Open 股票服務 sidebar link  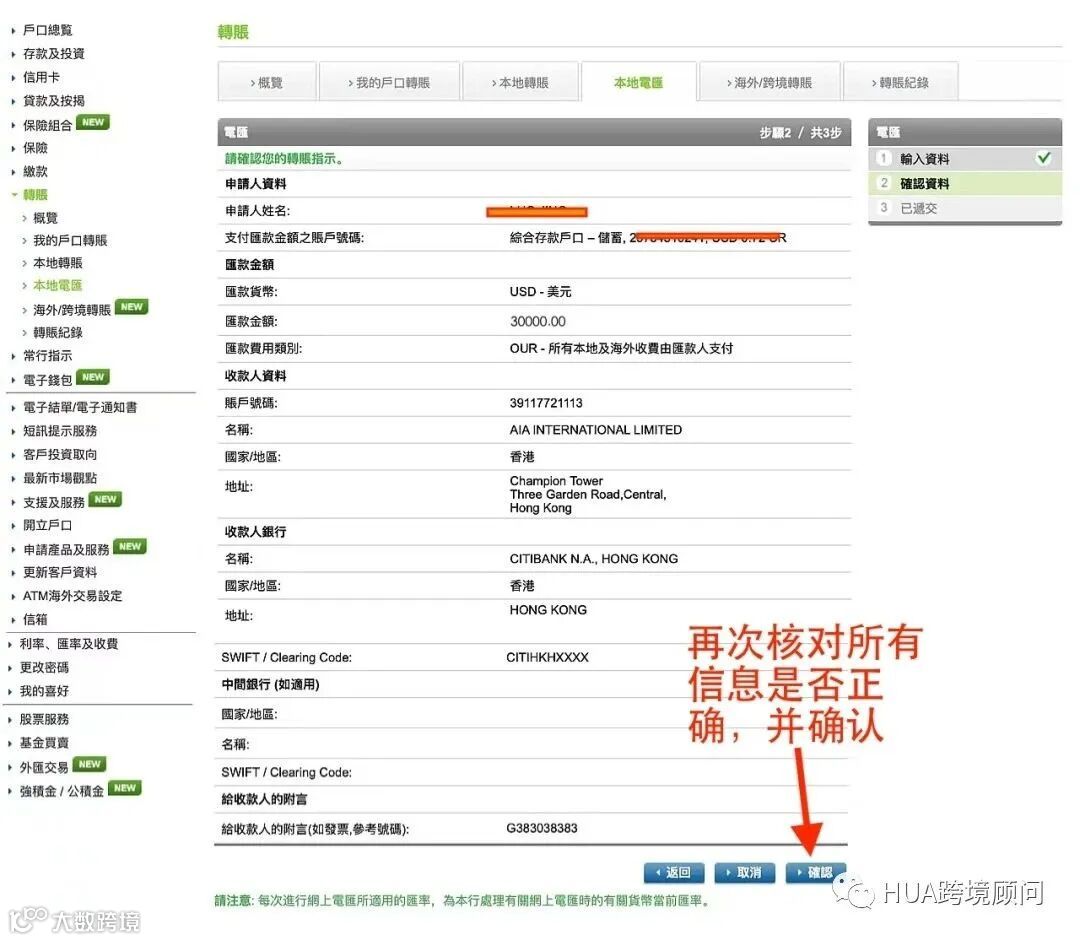tap(43, 719)
